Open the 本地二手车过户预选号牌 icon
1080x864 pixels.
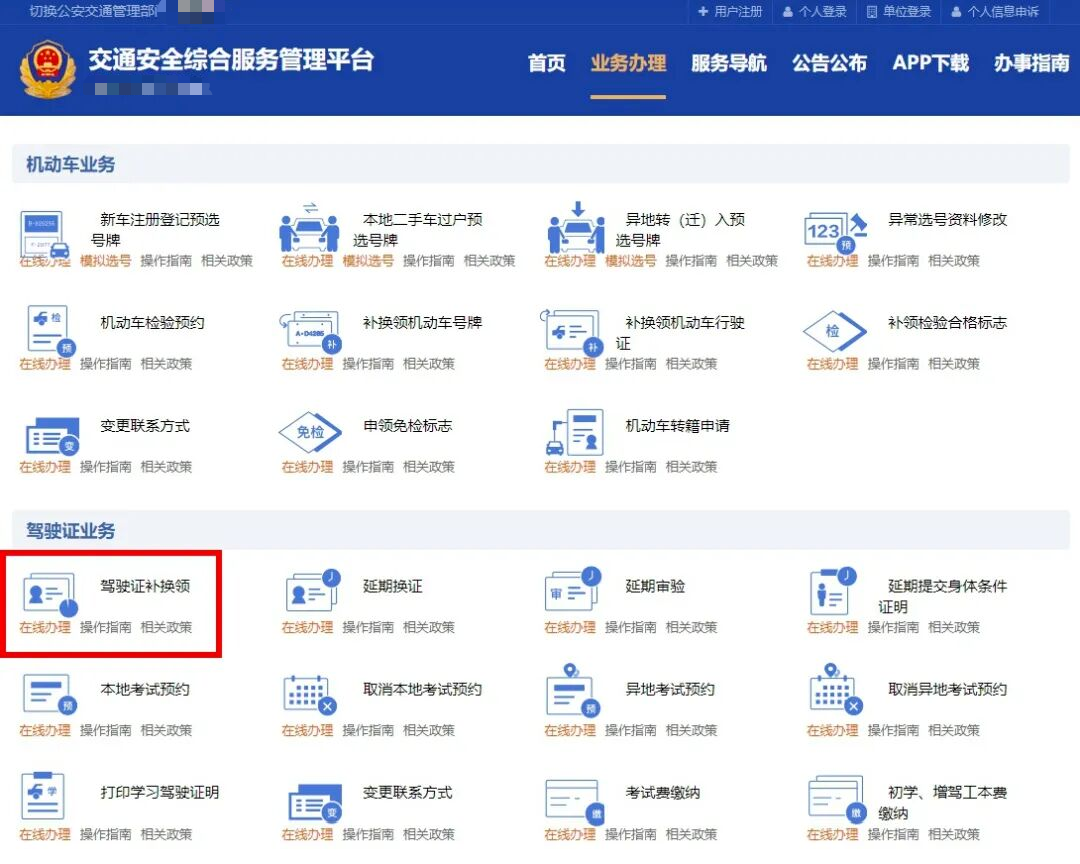(309, 228)
